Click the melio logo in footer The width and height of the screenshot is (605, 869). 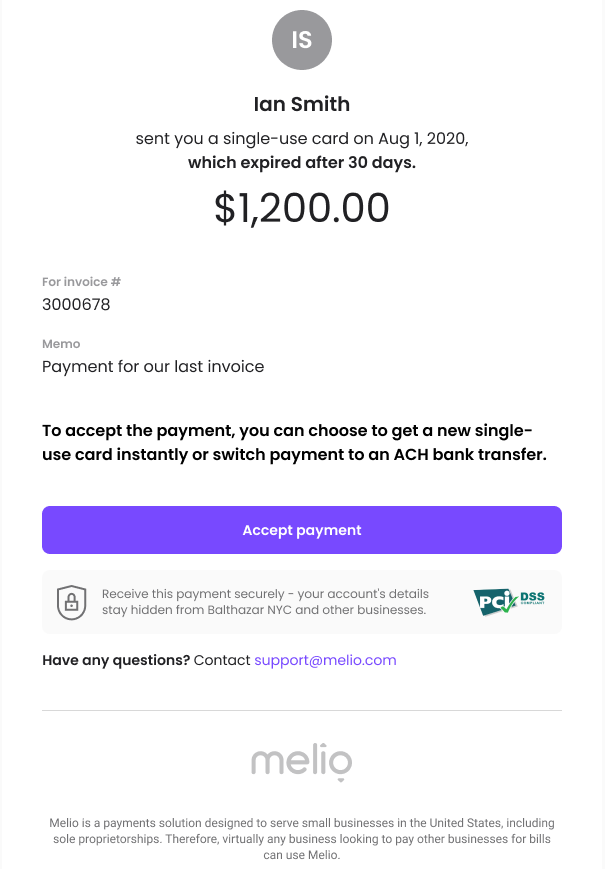(x=302, y=762)
